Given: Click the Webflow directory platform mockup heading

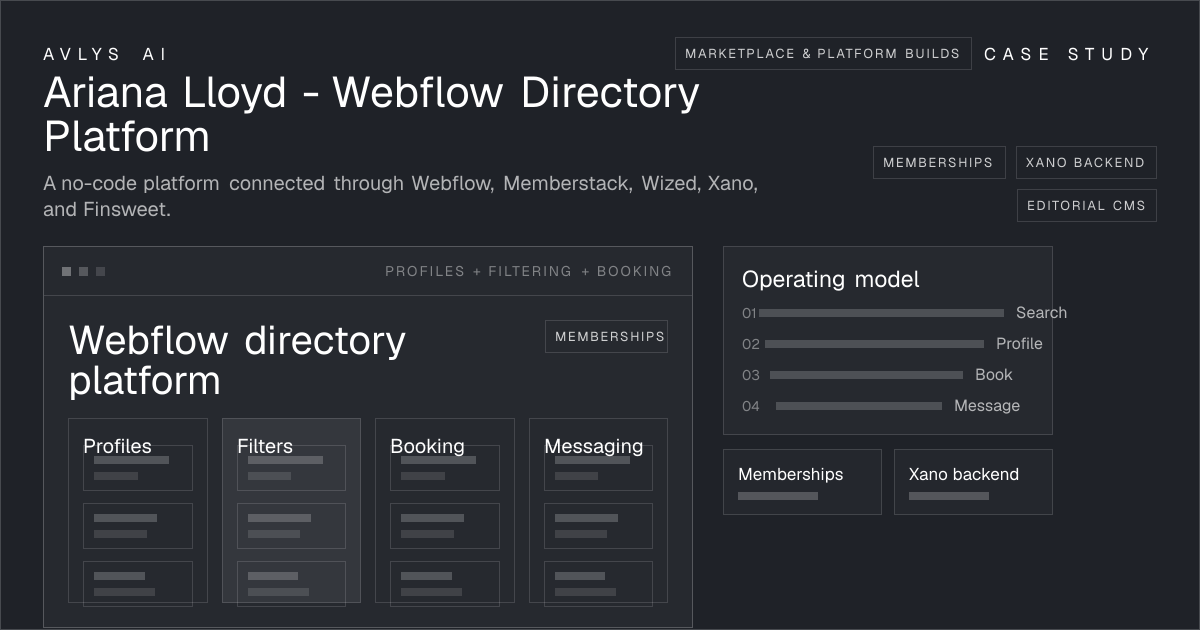Looking at the screenshot, I should pyautogui.click(x=237, y=360).
